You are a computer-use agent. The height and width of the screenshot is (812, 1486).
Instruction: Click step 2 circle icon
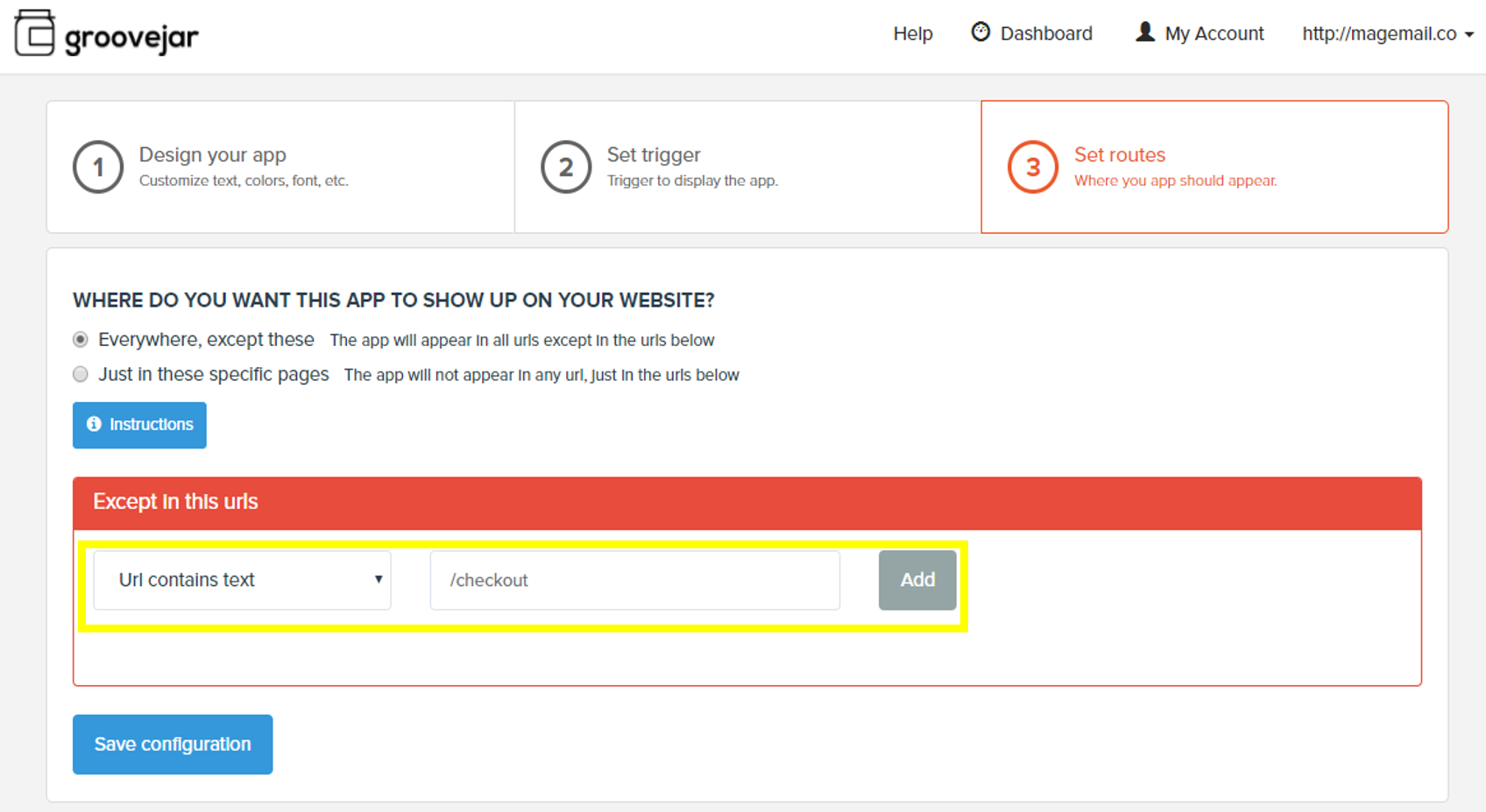566,166
